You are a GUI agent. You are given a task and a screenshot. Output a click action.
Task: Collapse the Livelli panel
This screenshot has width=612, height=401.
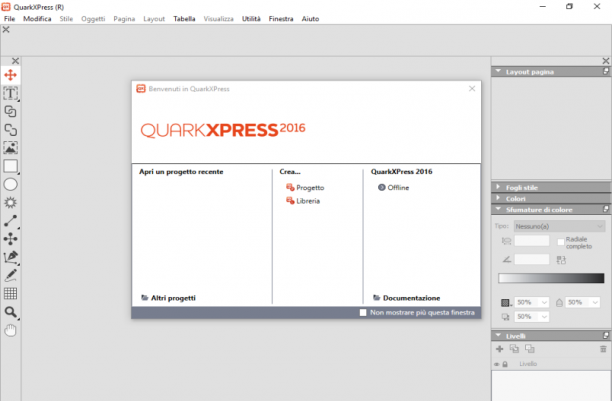tap(498, 335)
